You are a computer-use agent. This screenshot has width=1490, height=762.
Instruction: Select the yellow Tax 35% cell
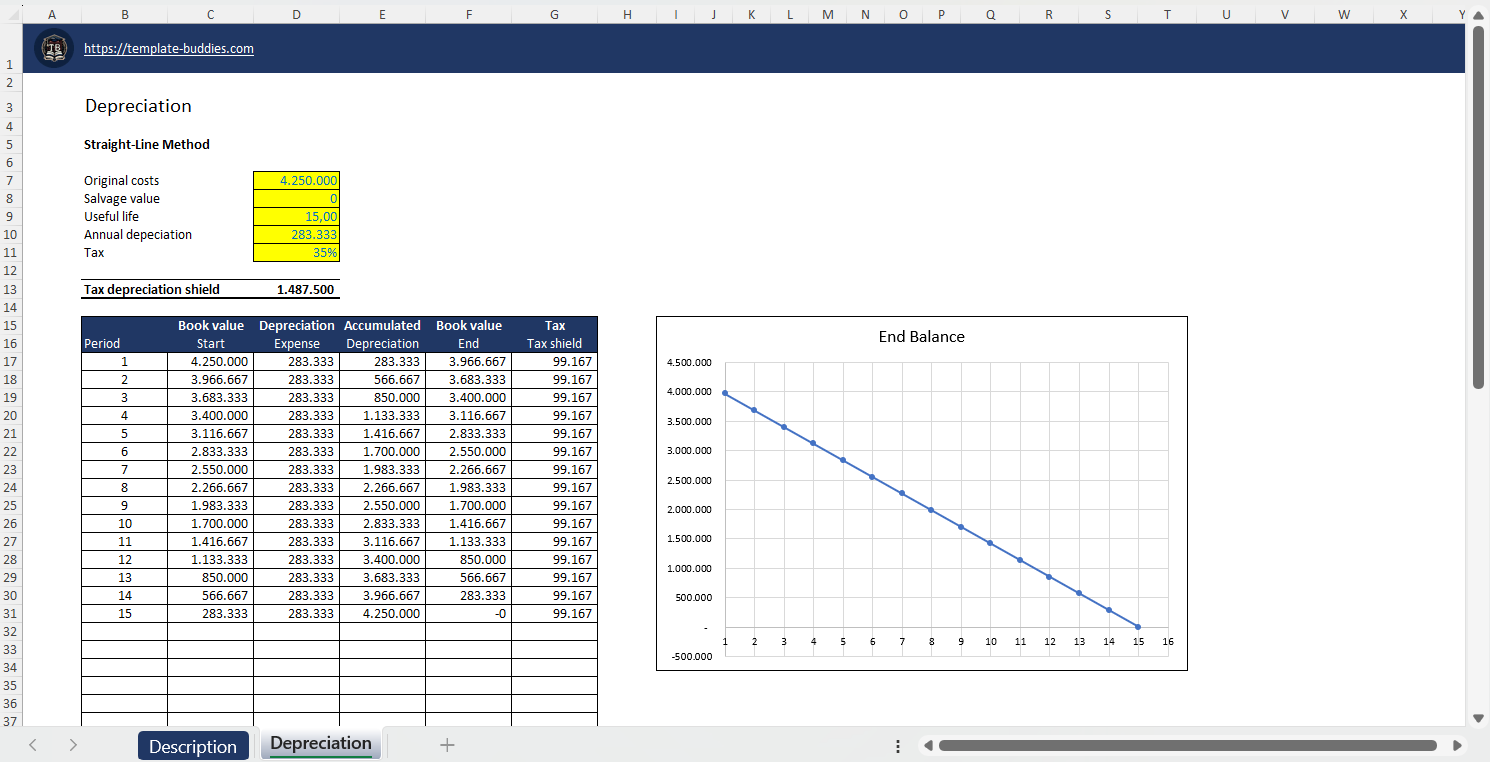[296, 252]
